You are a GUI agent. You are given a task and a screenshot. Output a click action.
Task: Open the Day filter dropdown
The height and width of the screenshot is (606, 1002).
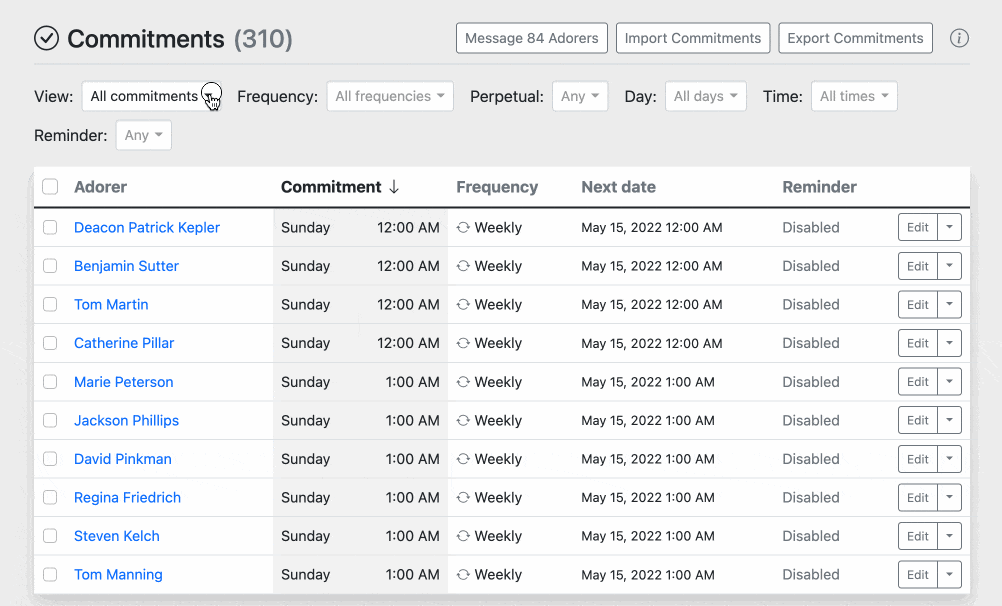pyautogui.click(x=705, y=97)
